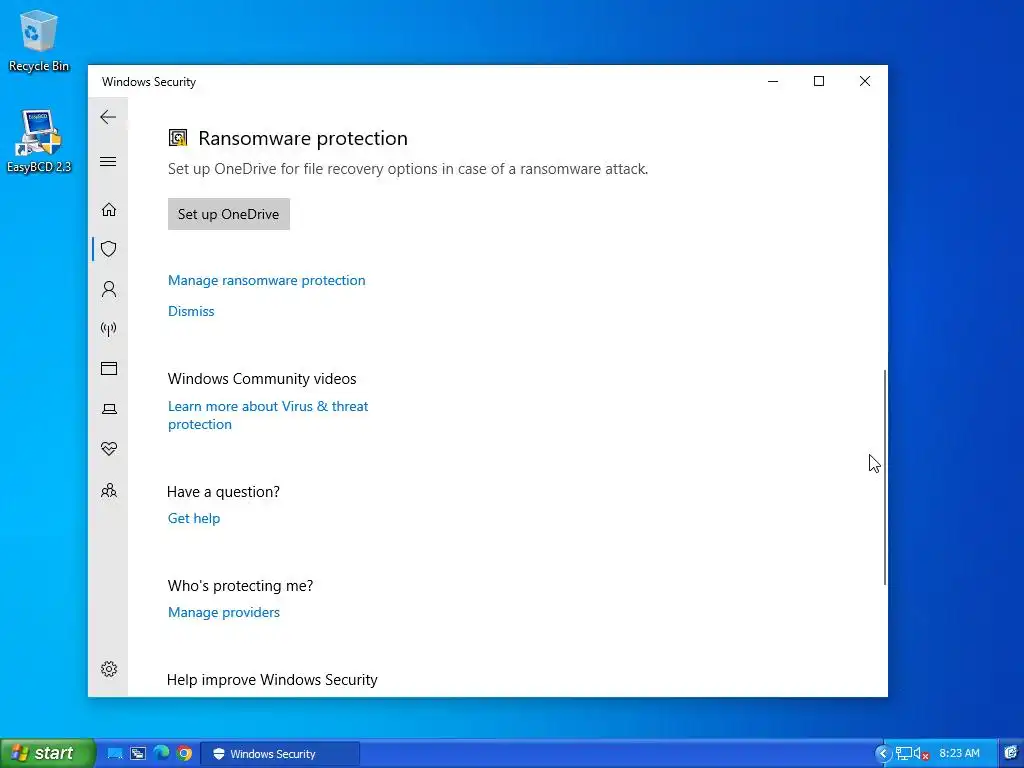Open the Start menu
Viewport: 1024px width, 768px height.
[47, 753]
